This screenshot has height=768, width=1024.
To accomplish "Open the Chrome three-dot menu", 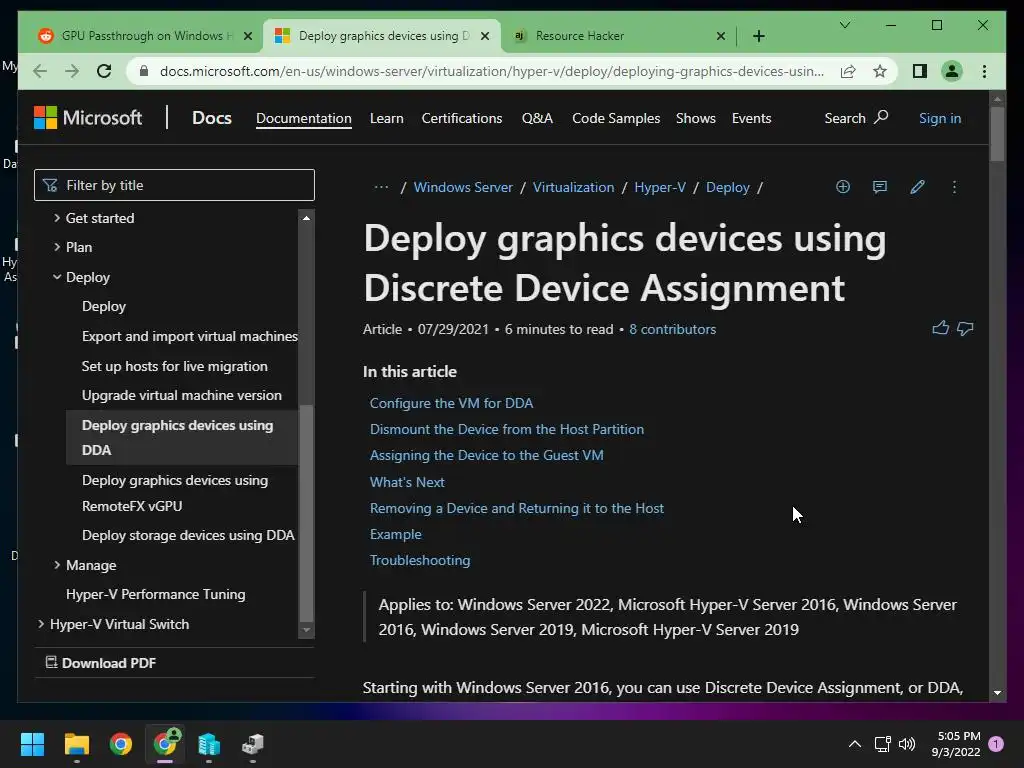I will pos(984,71).
